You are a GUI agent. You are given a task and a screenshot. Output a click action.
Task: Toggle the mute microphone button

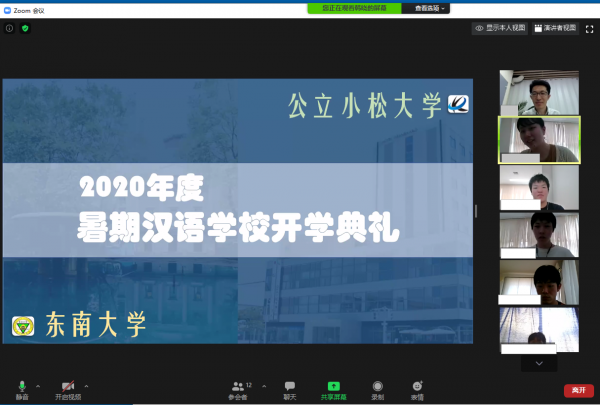pyautogui.click(x=22, y=390)
